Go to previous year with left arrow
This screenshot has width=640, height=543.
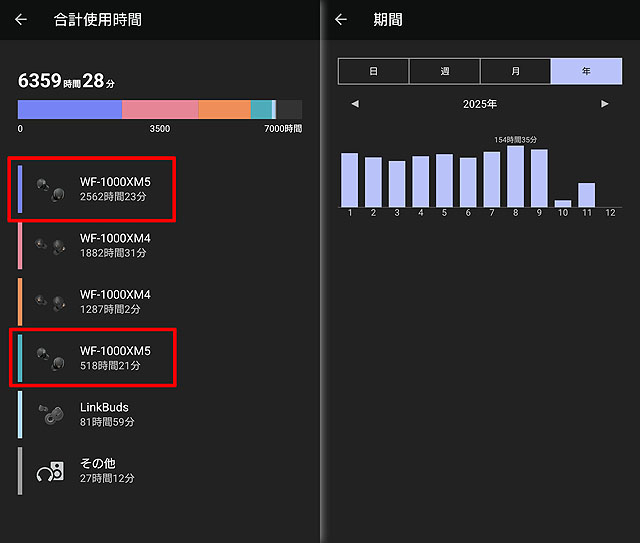click(355, 104)
